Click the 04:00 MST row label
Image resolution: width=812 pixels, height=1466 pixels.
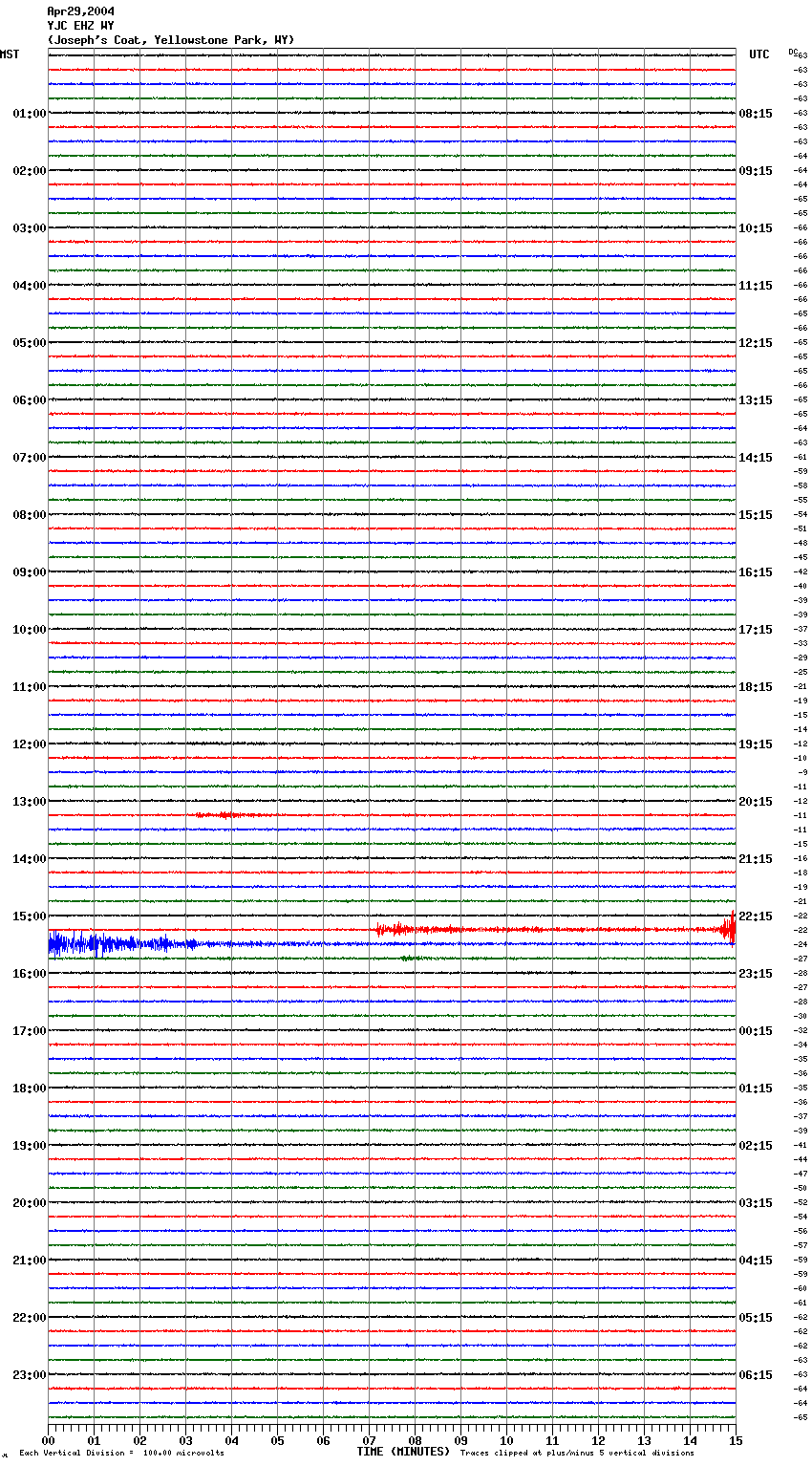point(30,286)
